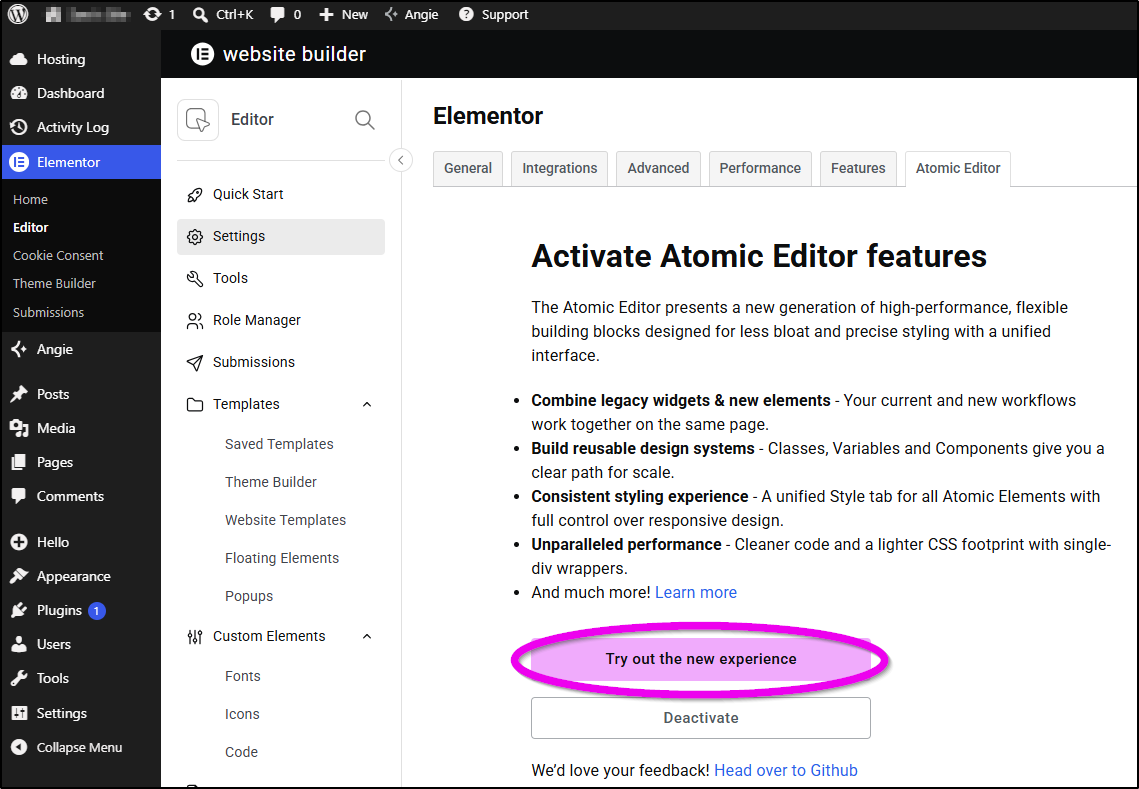Screen dimensions: 1139x789
Task: Switch to the Performance tab
Action: tap(760, 169)
